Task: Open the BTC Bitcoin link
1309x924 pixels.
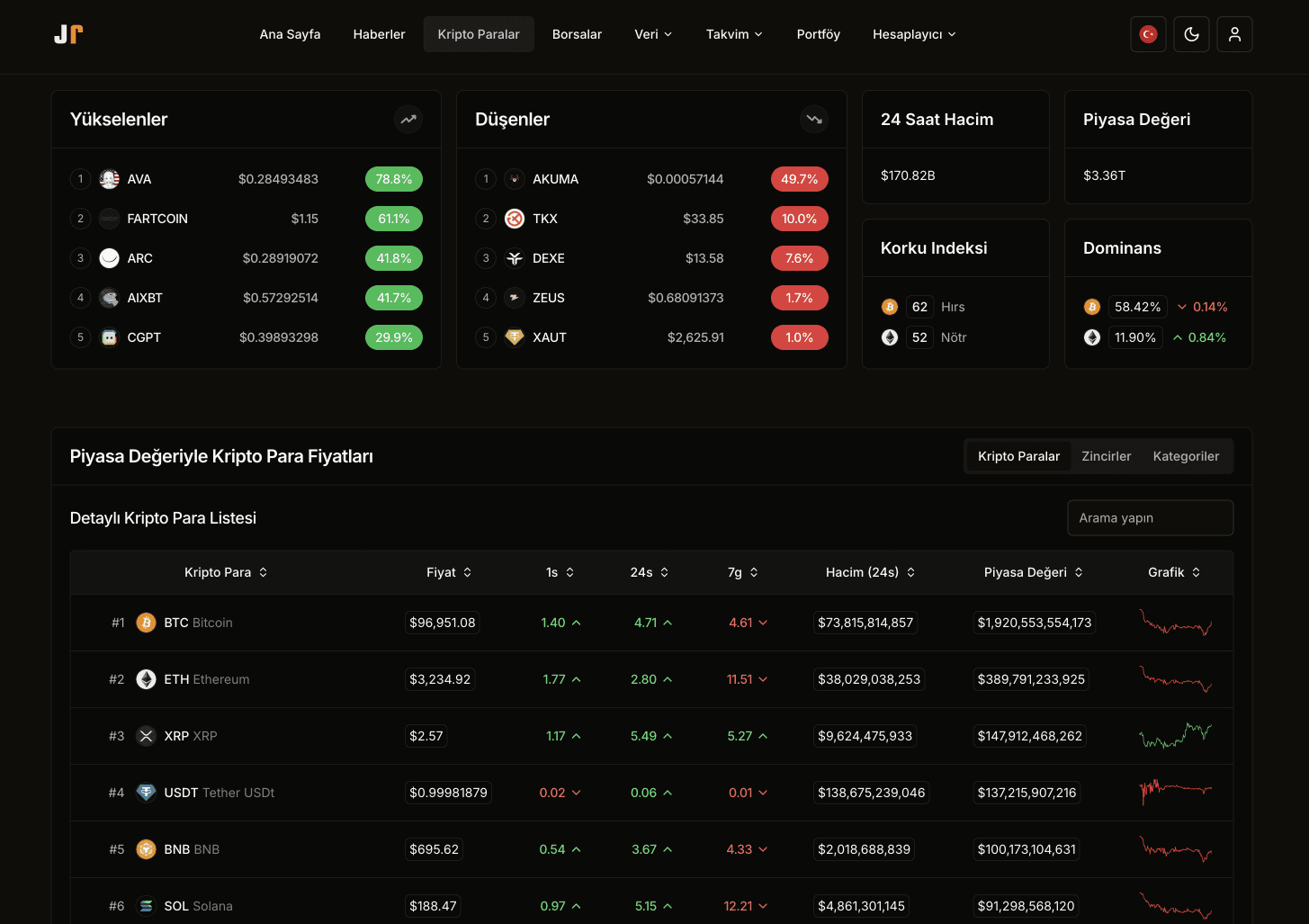Action: point(198,623)
